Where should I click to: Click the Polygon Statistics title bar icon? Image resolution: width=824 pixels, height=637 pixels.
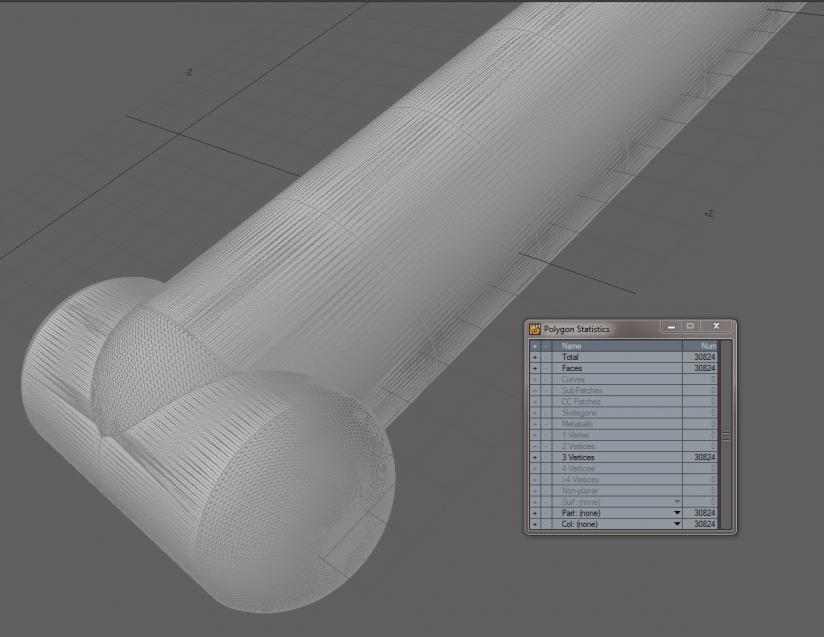click(535, 328)
